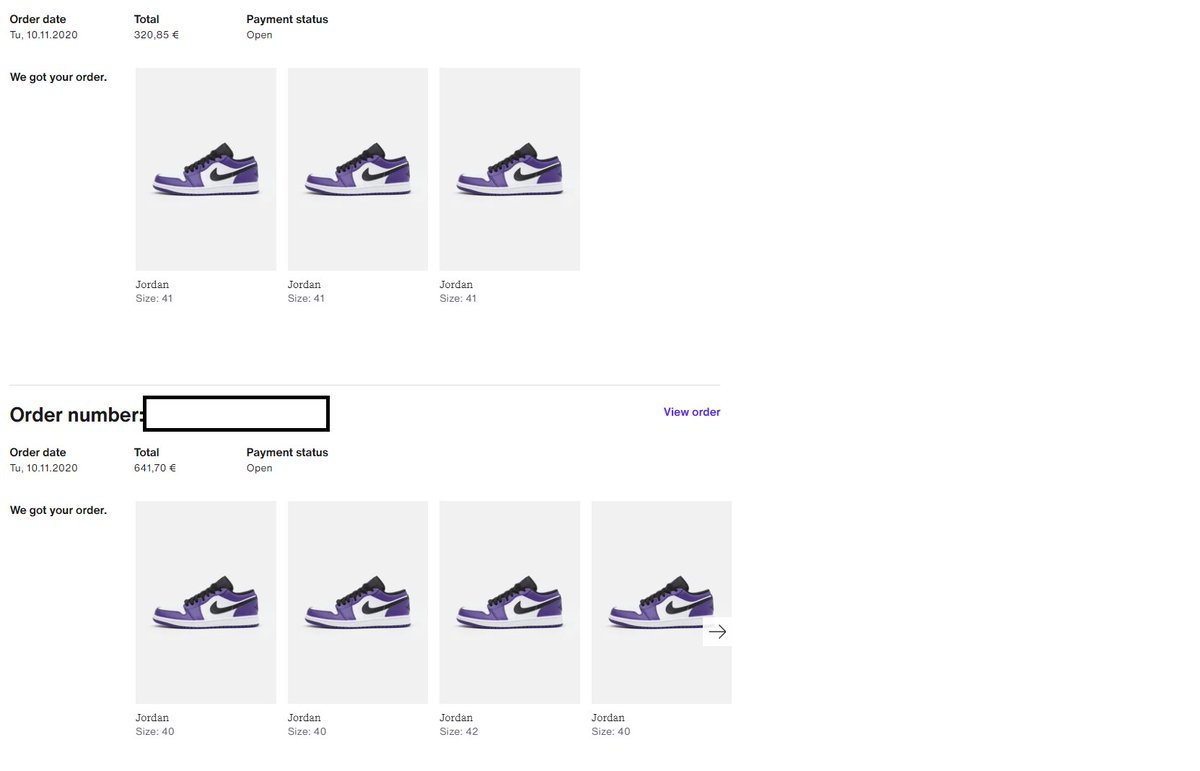Select the third Jordan size 41 shoe image

coord(509,168)
